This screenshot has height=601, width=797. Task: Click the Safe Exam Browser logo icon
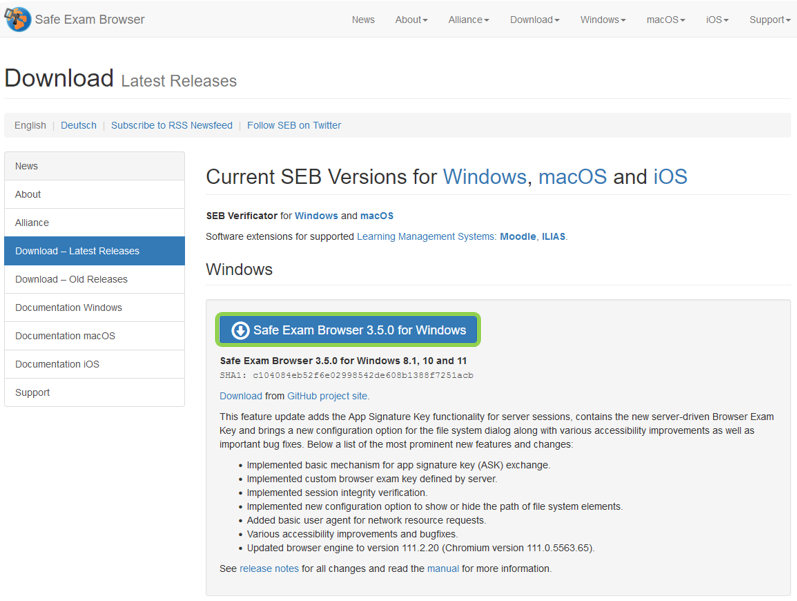pyautogui.click(x=17, y=19)
